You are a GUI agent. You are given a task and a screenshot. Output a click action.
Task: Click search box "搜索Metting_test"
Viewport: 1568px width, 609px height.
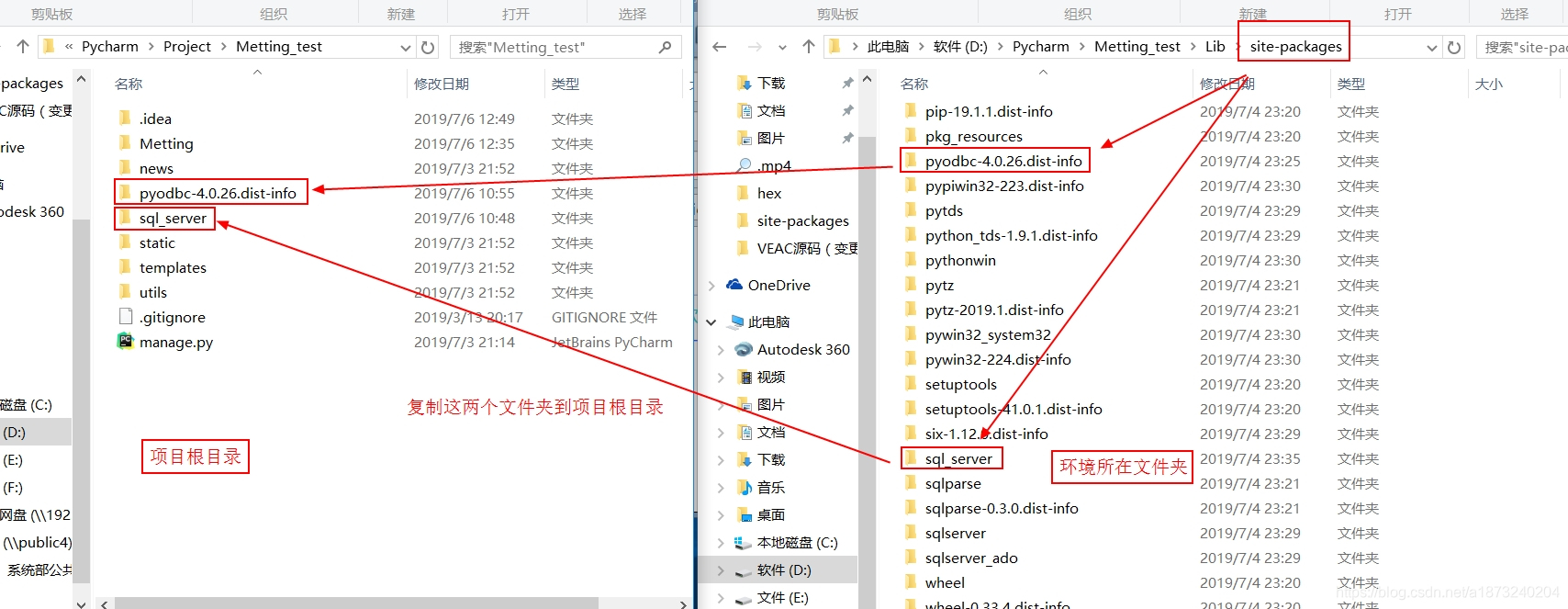(x=566, y=47)
